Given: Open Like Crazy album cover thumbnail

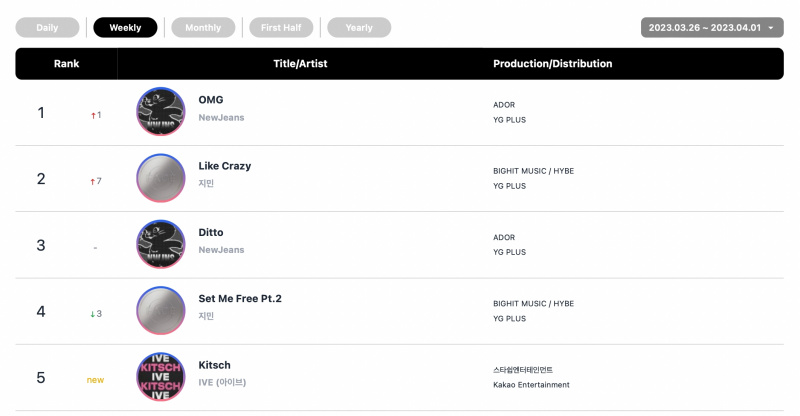Looking at the screenshot, I should coord(161,178).
